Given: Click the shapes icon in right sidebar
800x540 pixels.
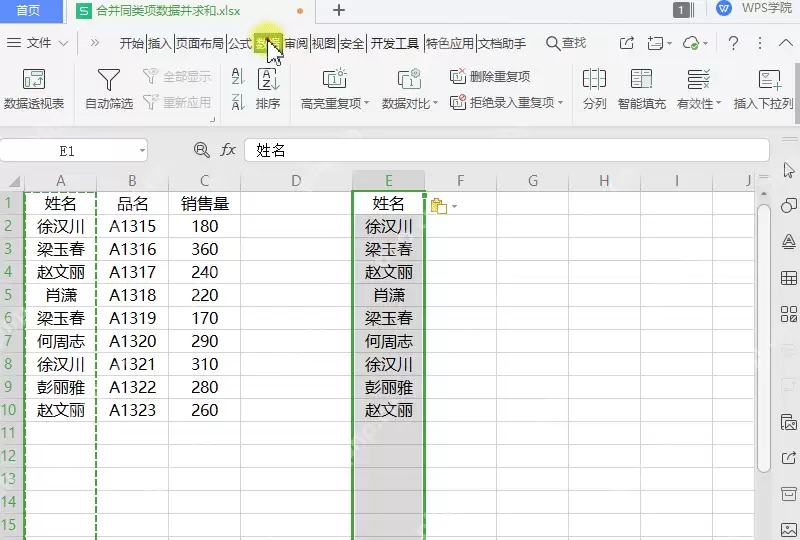Looking at the screenshot, I should (789, 206).
